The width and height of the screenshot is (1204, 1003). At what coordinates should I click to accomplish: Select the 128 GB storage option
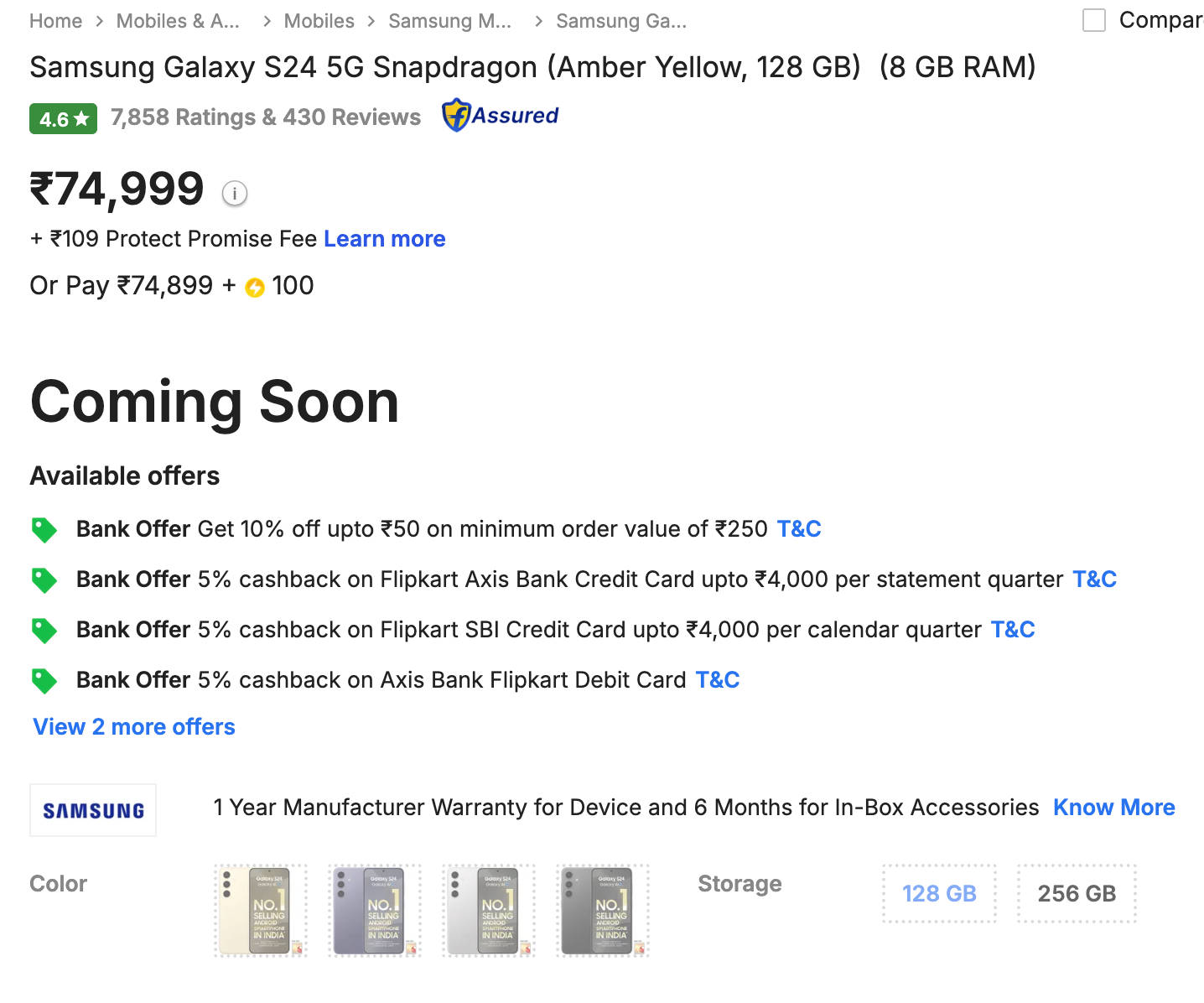(939, 893)
